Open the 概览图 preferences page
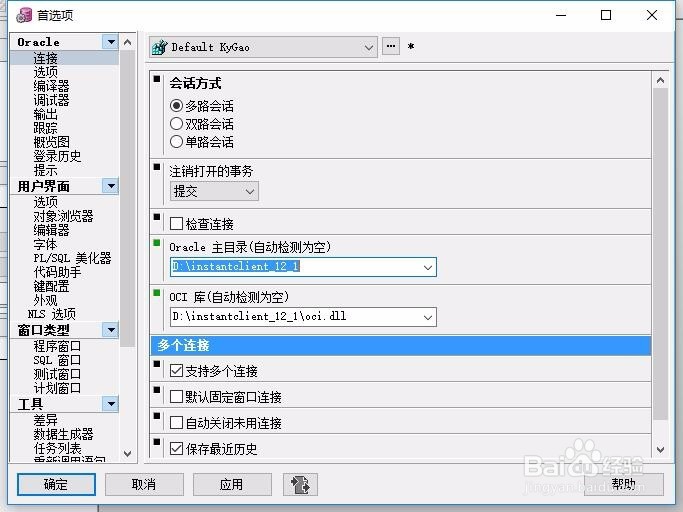 point(51,142)
